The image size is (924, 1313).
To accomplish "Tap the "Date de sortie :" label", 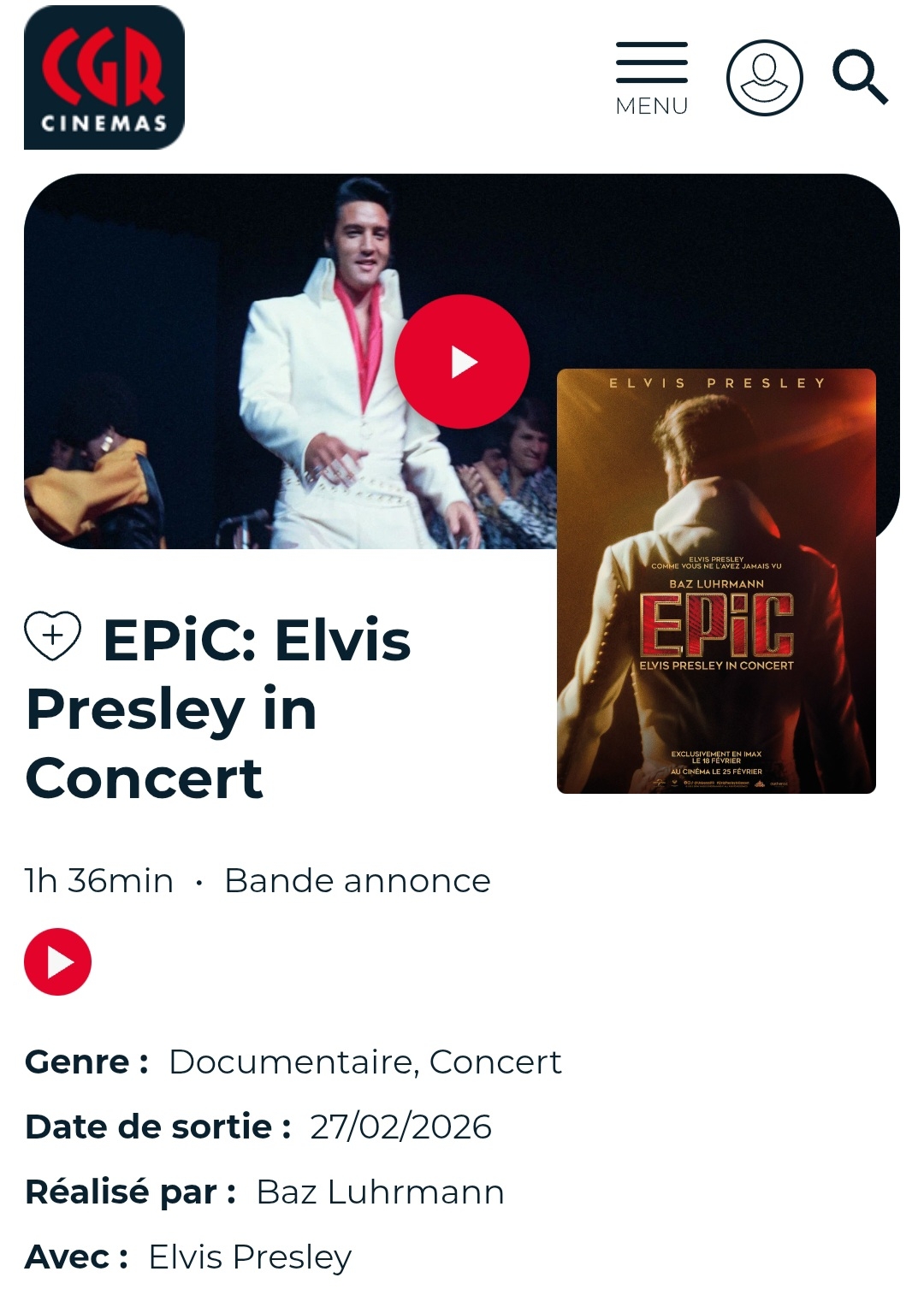I will point(158,1127).
